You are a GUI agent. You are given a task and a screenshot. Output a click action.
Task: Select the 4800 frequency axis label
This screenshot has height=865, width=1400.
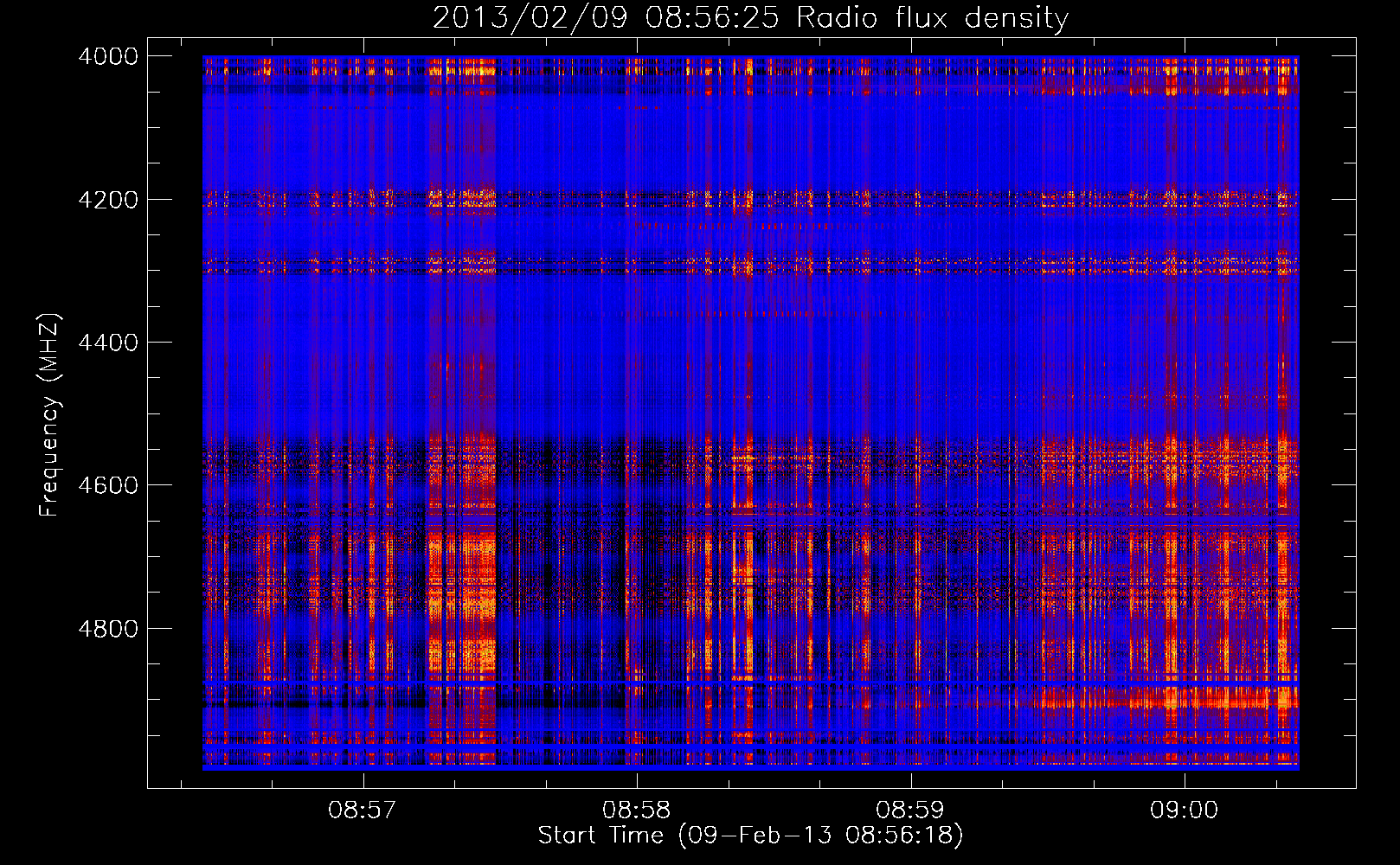point(108,629)
